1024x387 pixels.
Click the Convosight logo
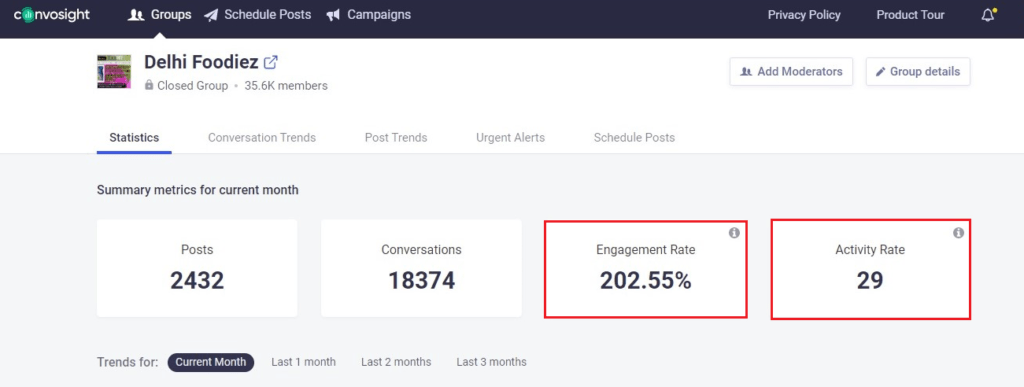tap(52, 15)
